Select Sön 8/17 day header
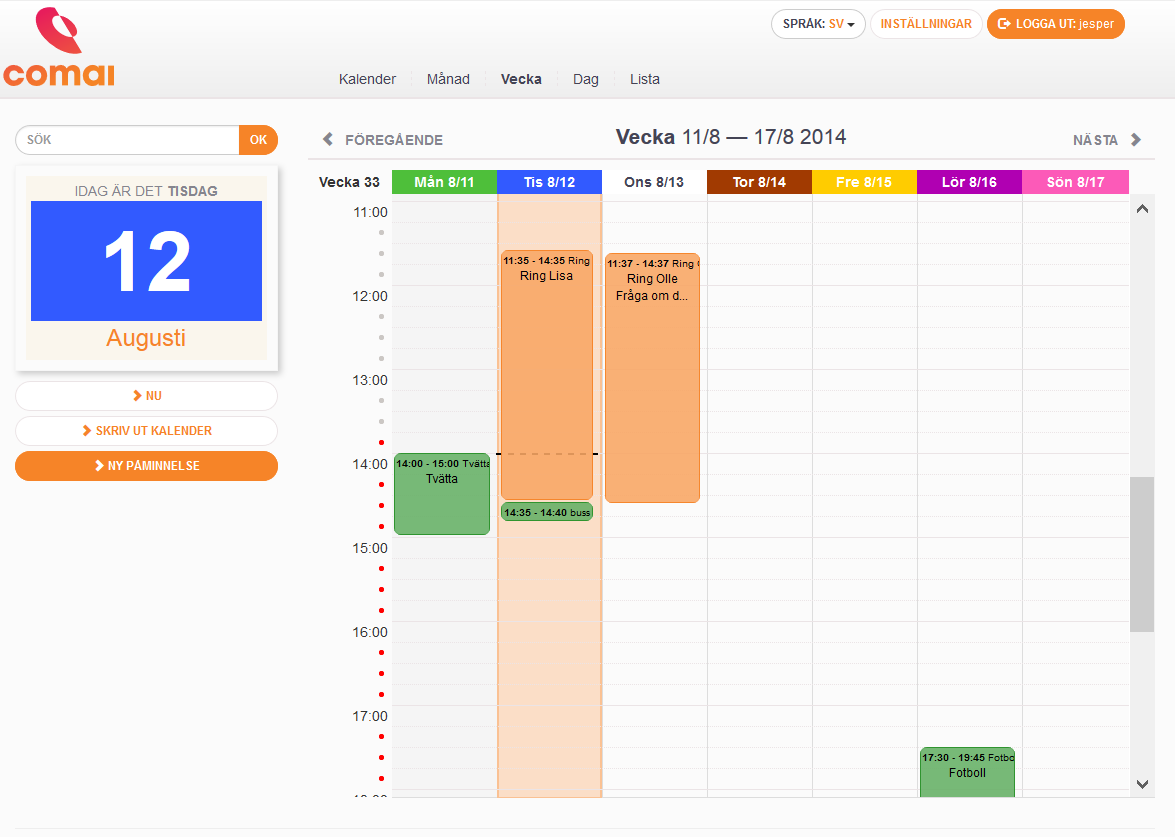 pyautogui.click(x=1075, y=182)
